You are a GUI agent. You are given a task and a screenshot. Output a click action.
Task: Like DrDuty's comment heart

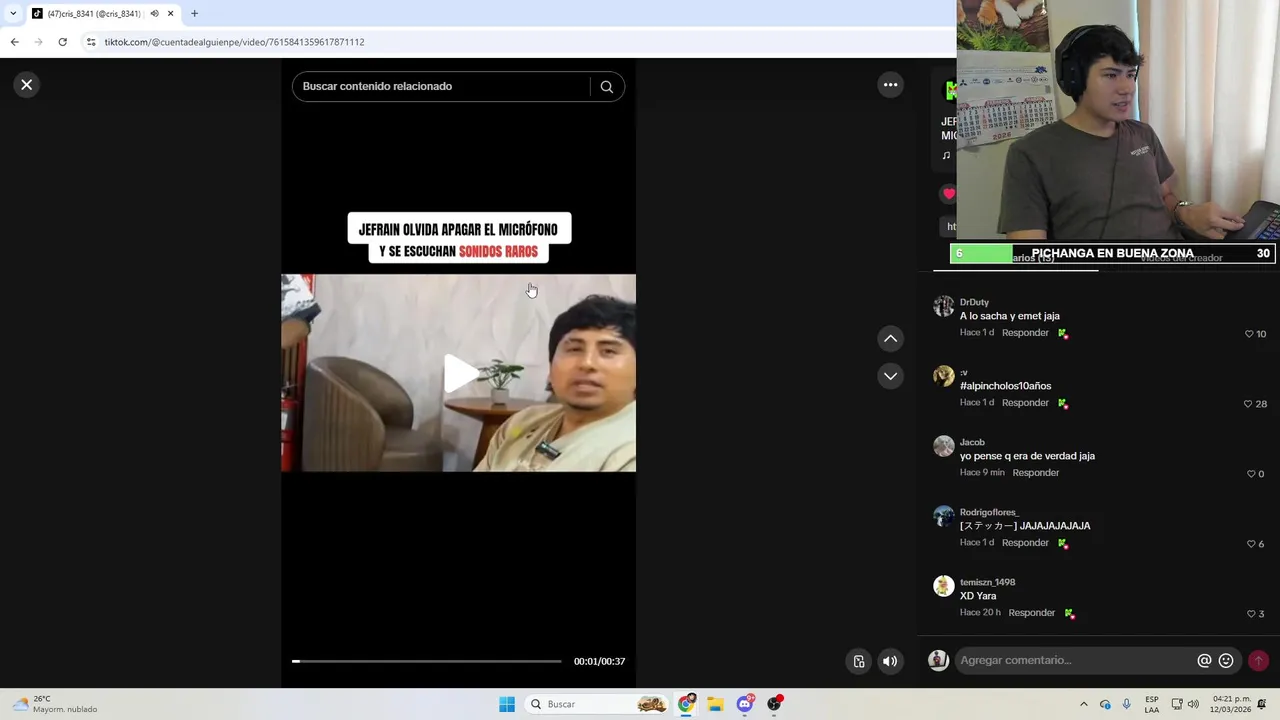1249,334
